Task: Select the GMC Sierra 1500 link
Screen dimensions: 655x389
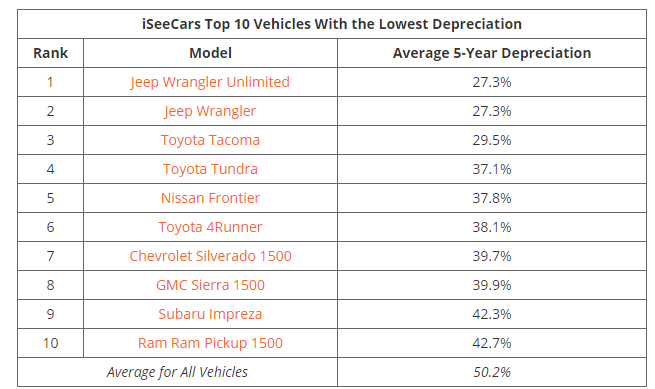Action: (210, 285)
